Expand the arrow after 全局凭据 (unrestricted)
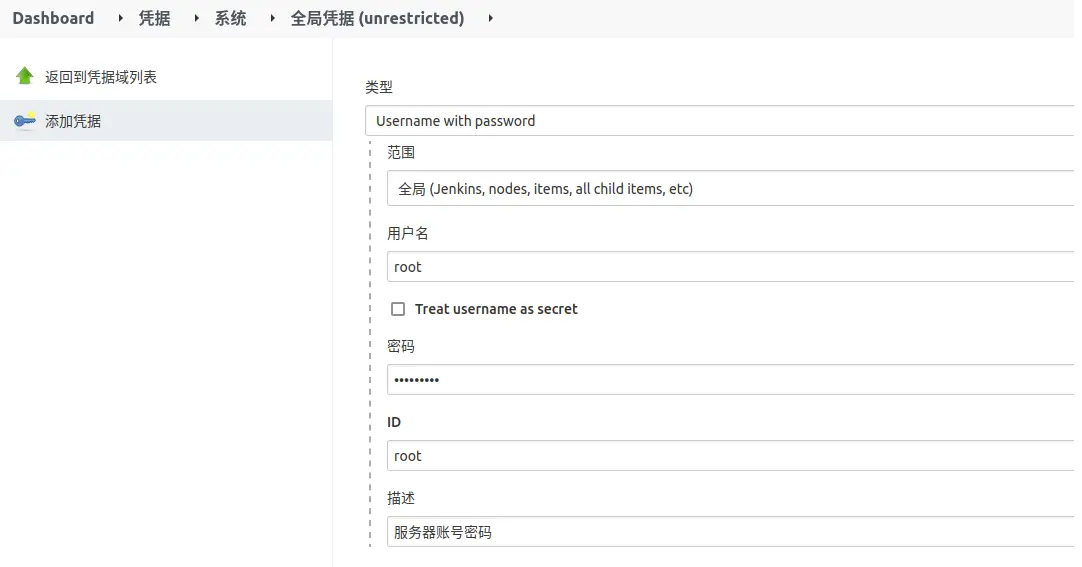Viewport: 1082px width, 567px height. (491, 18)
